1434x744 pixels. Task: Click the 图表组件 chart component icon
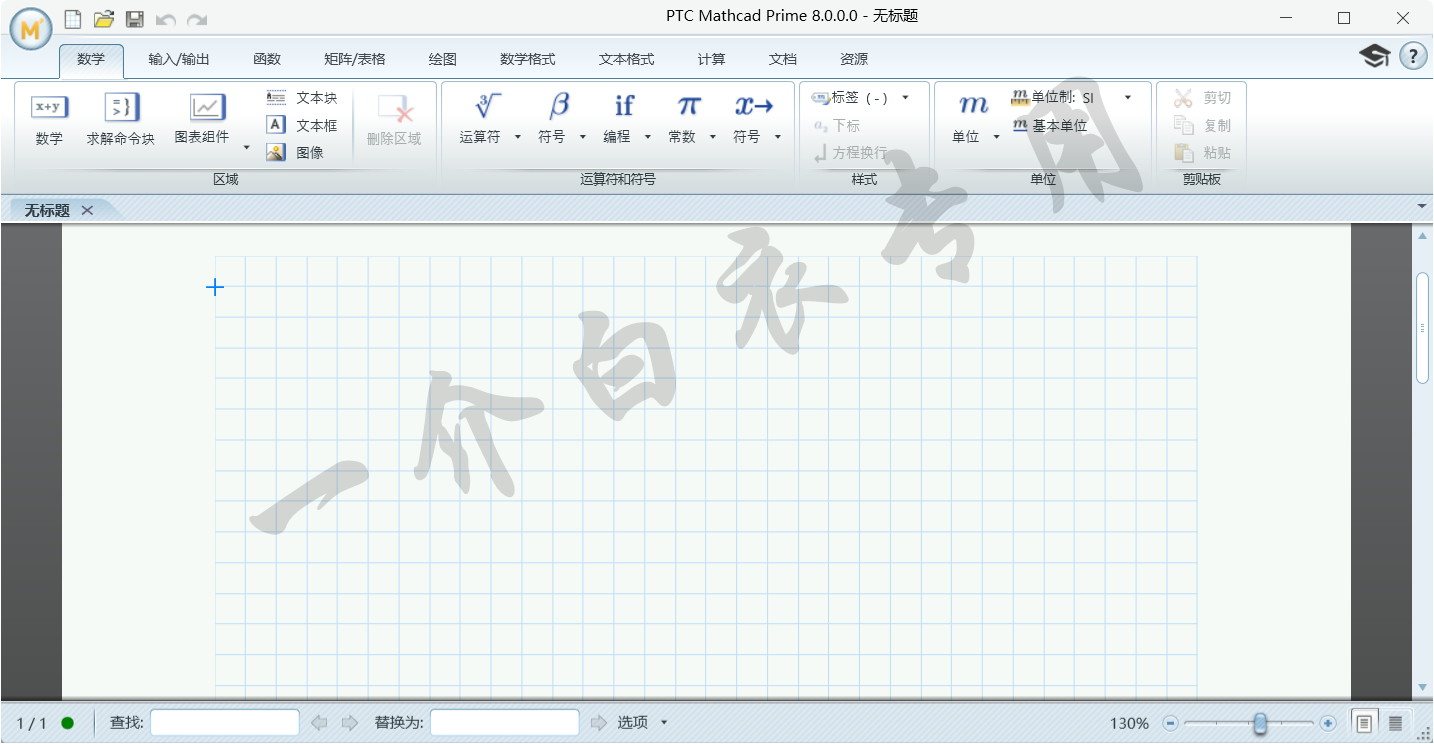(207, 108)
